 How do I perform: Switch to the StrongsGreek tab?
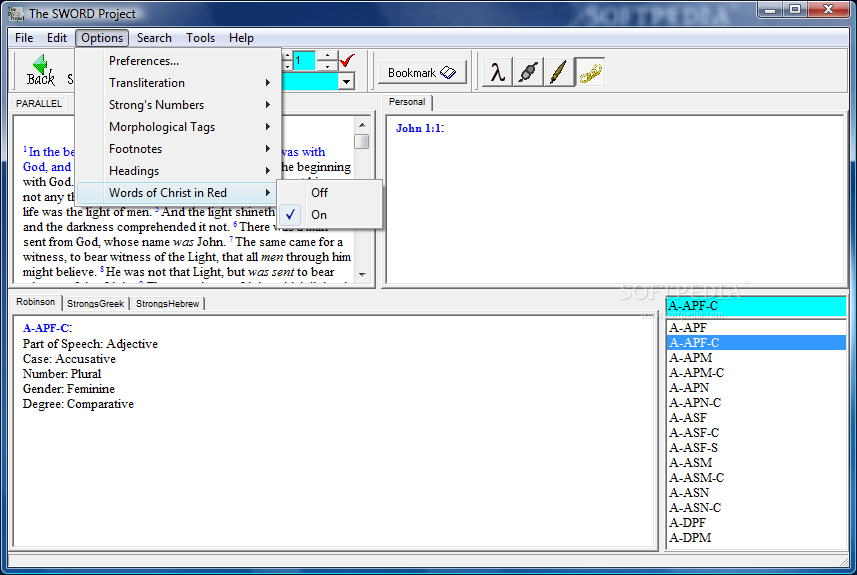96,303
